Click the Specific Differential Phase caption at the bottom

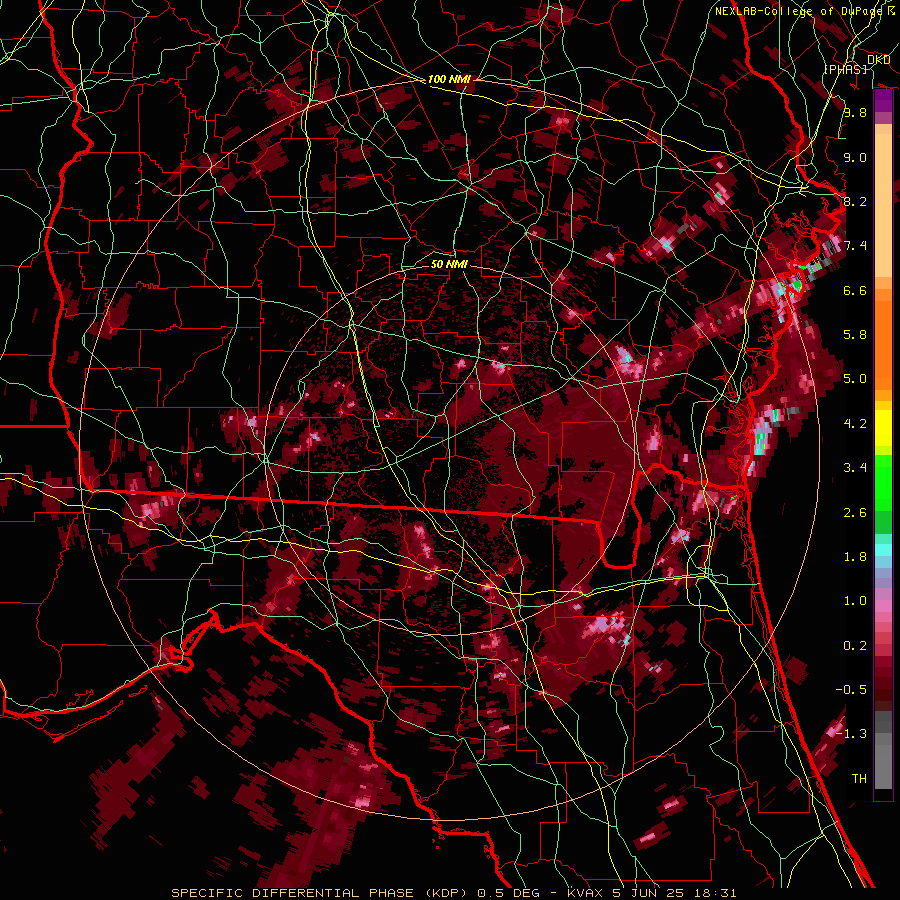[453, 893]
